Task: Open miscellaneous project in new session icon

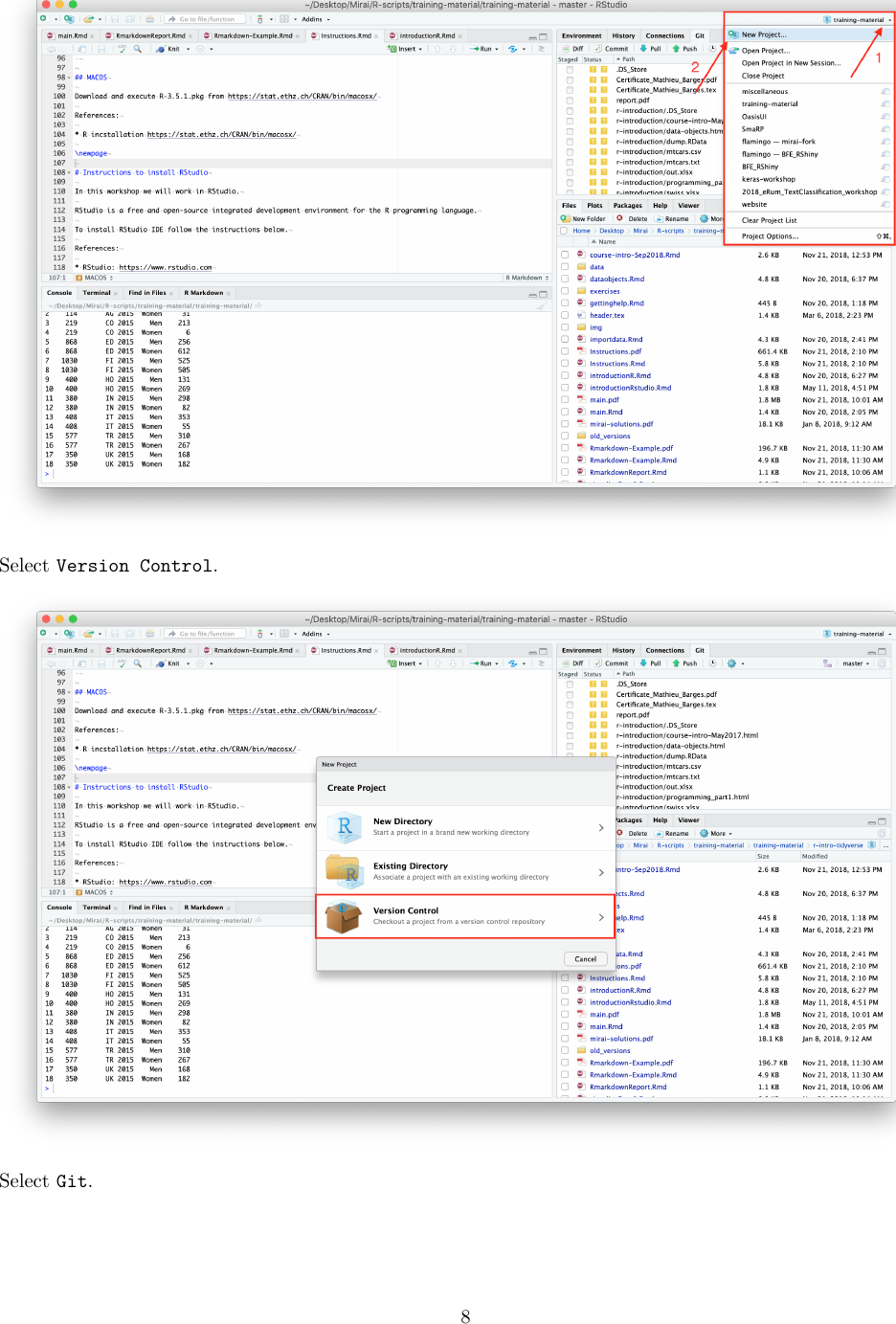Action: (x=885, y=92)
